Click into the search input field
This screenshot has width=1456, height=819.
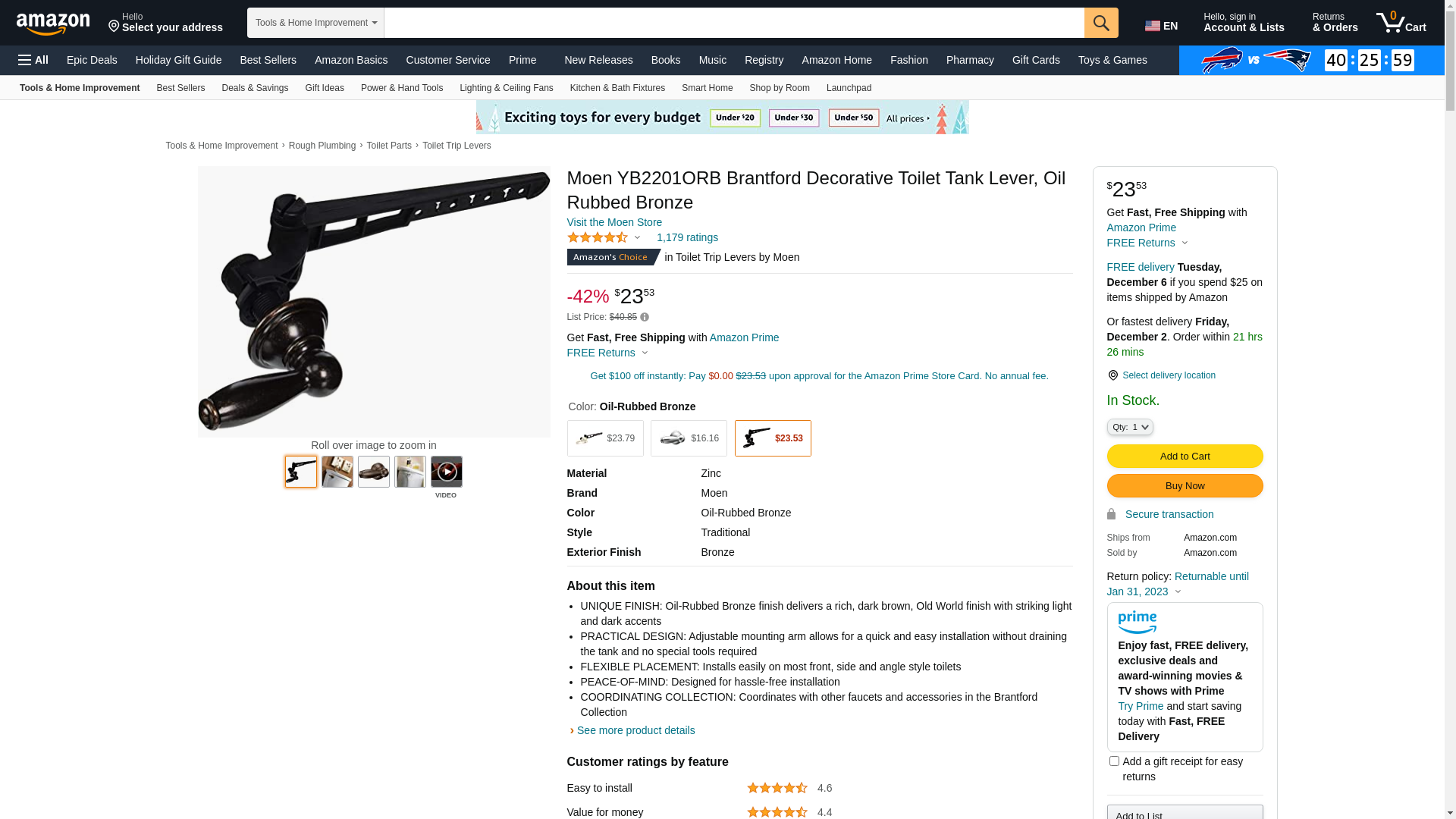click(734, 23)
